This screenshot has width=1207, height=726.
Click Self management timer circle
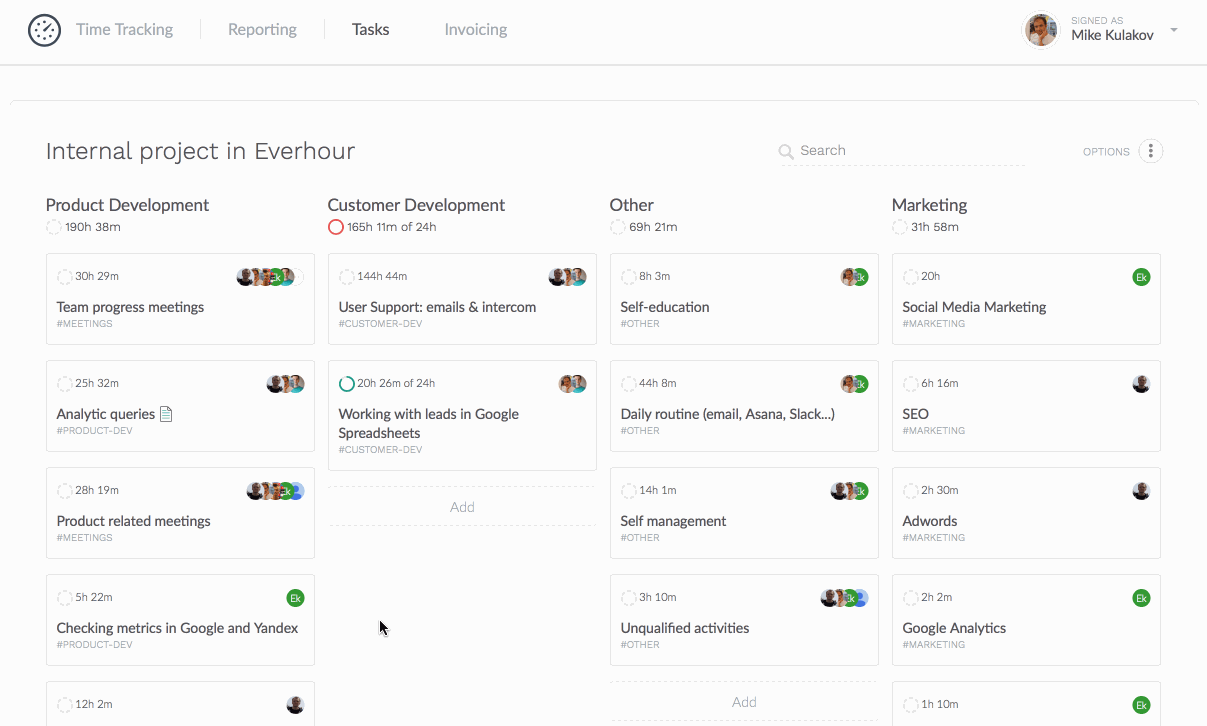[x=629, y=491]
